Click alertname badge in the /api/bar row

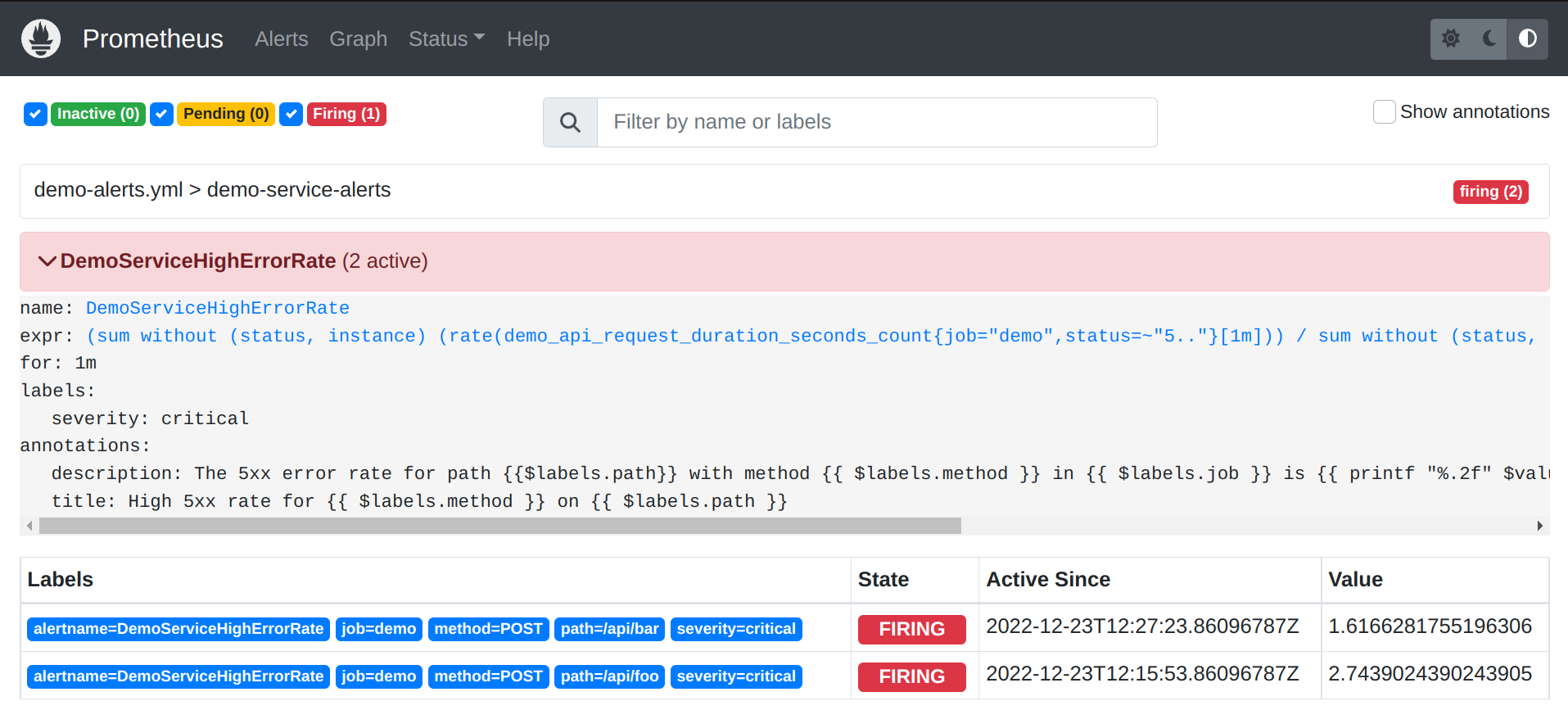coord(178,629)
